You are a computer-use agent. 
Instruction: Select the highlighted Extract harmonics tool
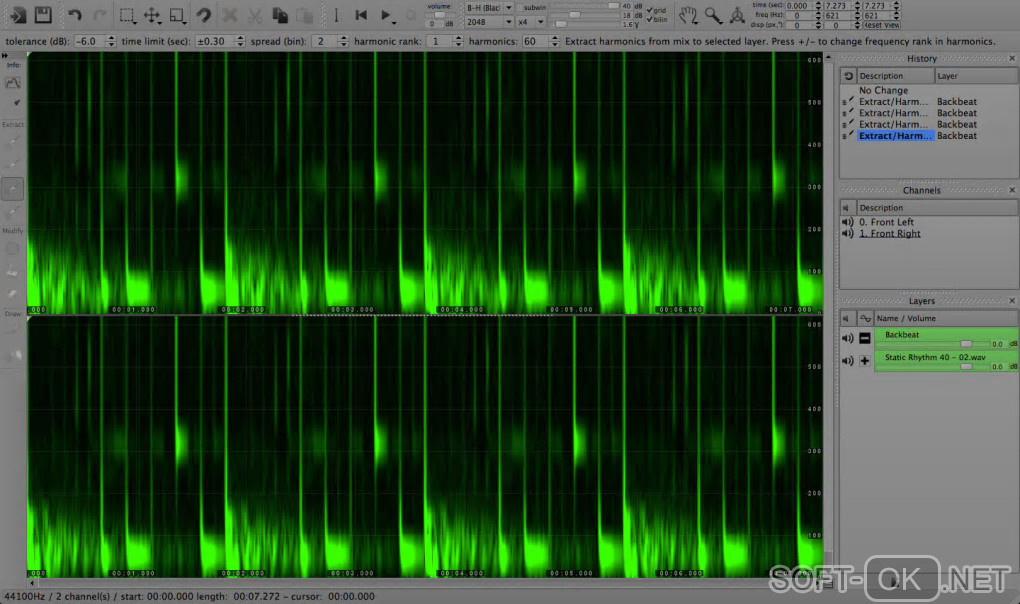click(x=12, y=189)
